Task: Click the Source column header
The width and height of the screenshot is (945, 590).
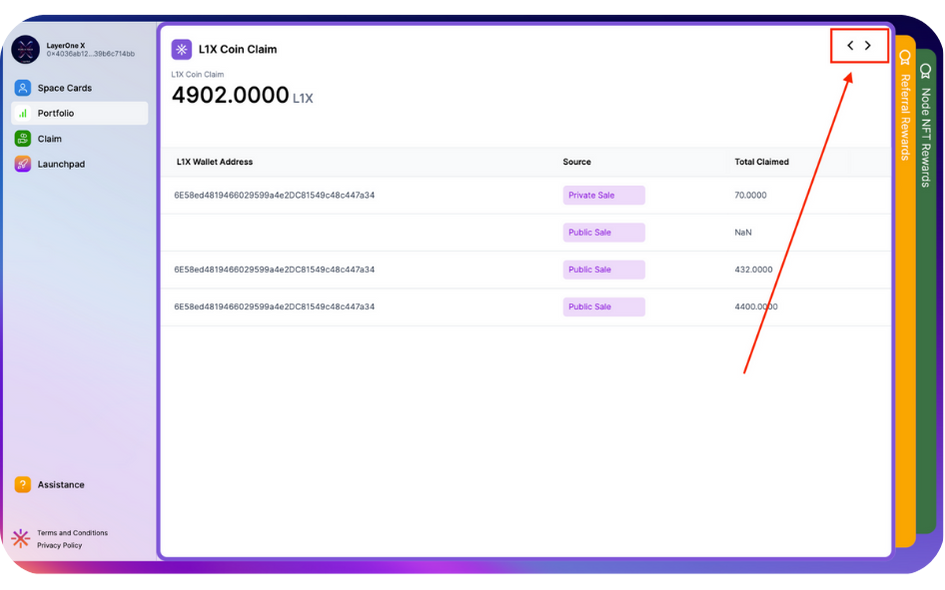Action: click(577, 162)
